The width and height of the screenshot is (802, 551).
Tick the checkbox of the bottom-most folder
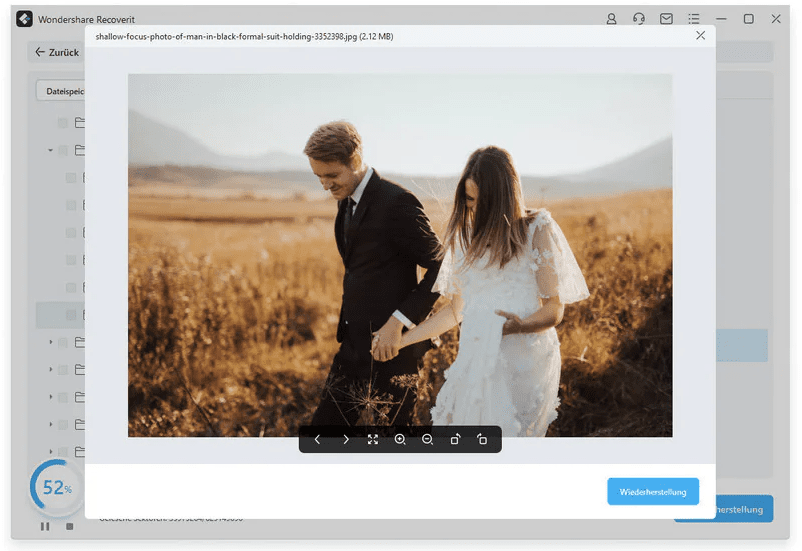63,452
